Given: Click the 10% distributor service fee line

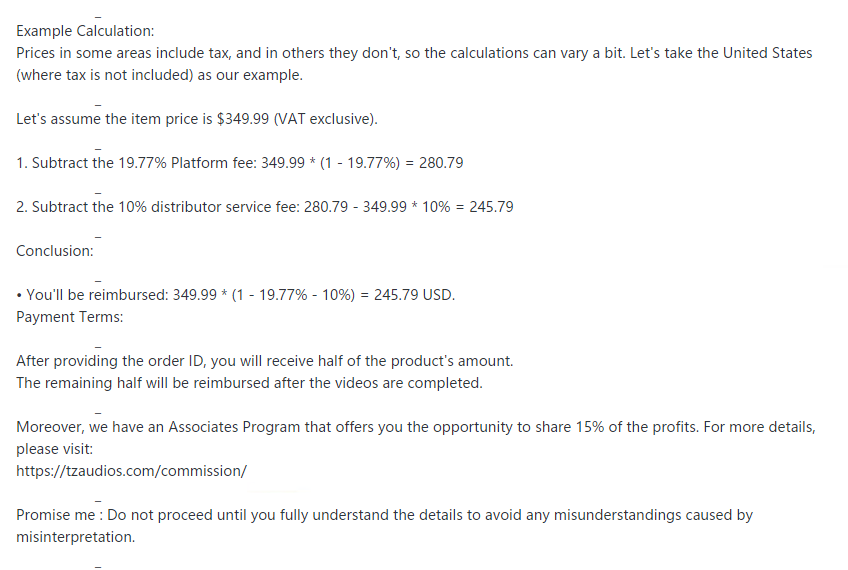Looking at the screenshot, I should tap(264, 207).
